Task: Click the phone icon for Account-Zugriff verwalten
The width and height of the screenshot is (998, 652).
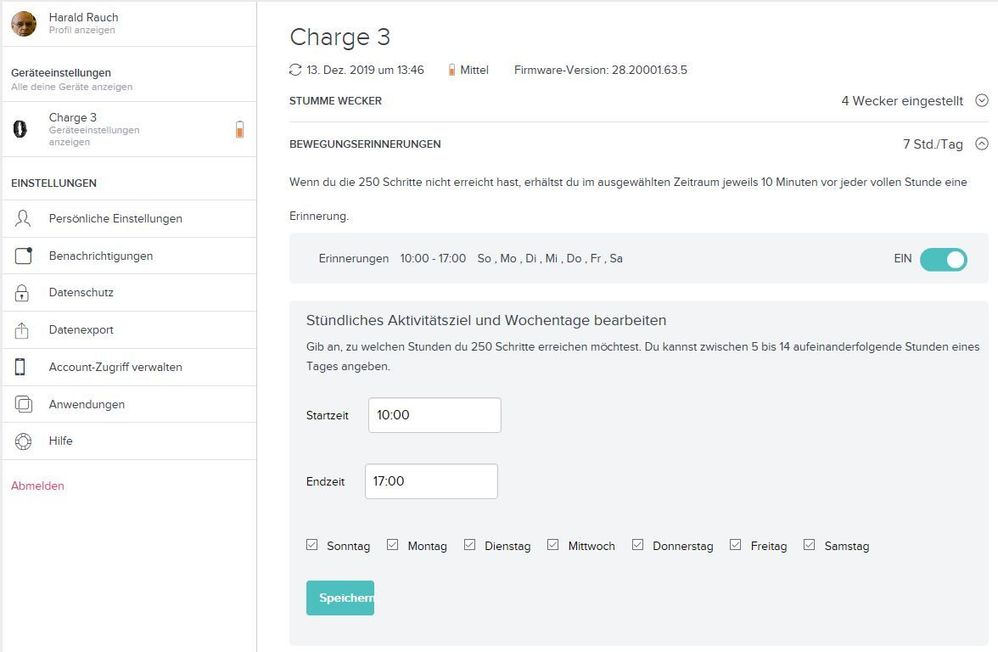Action: point(20,367)
